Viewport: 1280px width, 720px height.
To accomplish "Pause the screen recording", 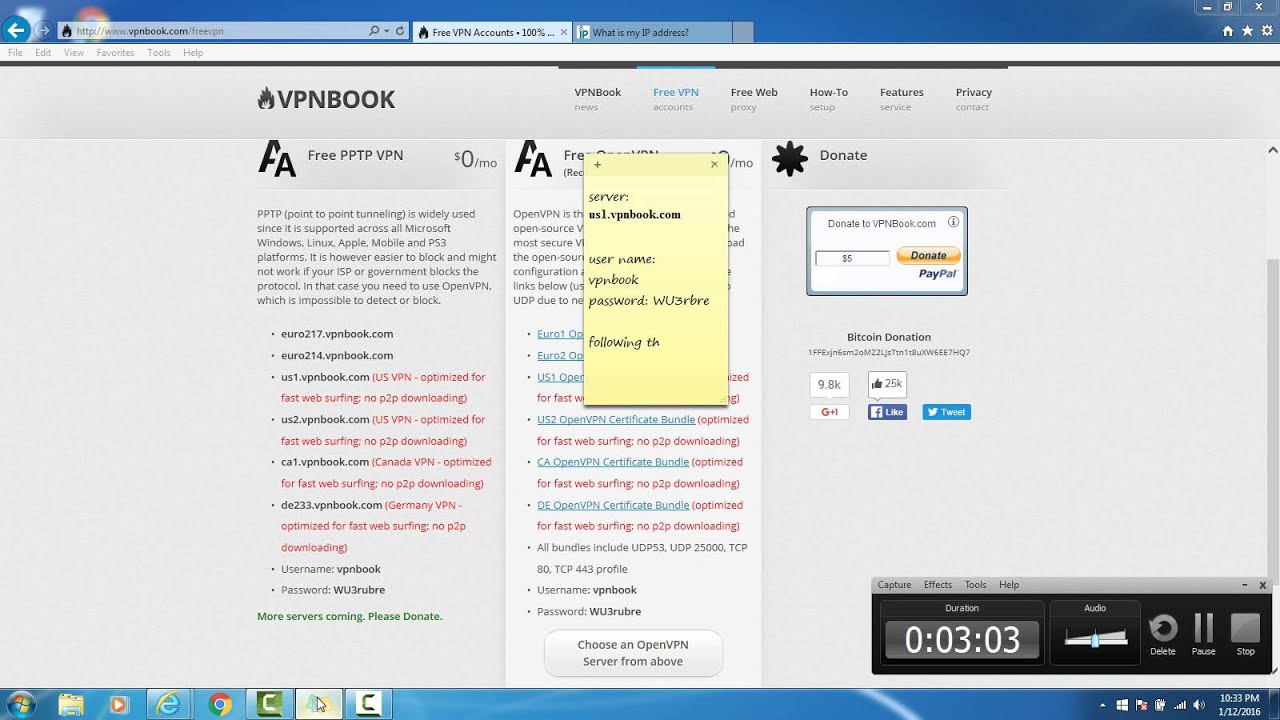I will (x=1203, y=633).
